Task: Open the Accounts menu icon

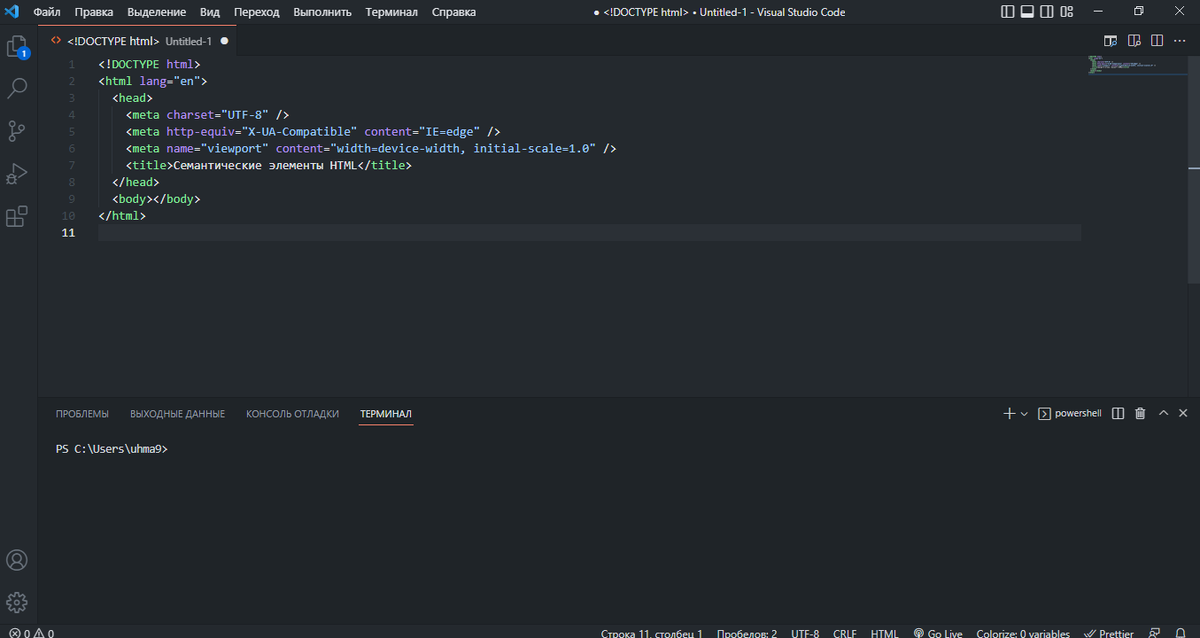Action: click(17, 560)
